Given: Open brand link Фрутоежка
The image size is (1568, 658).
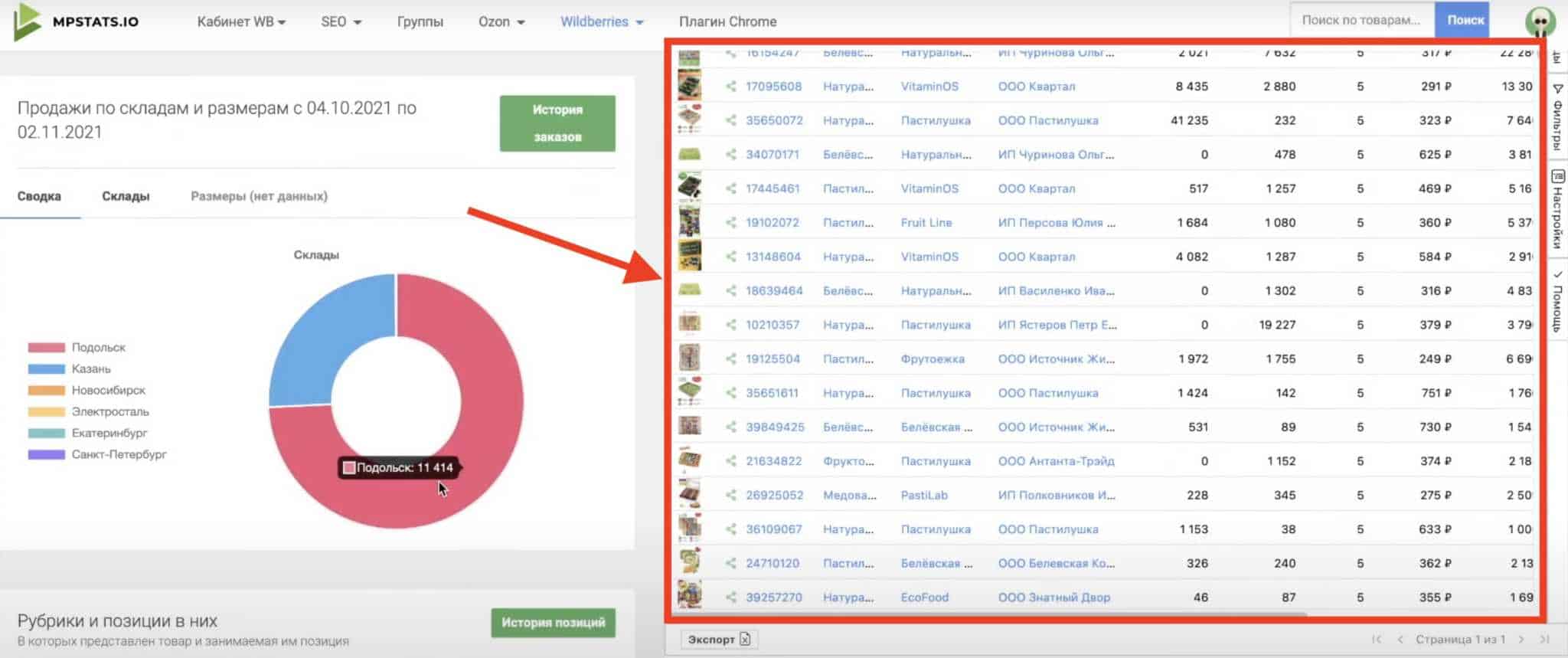Looking at the screenshot, I should (933, 359).
